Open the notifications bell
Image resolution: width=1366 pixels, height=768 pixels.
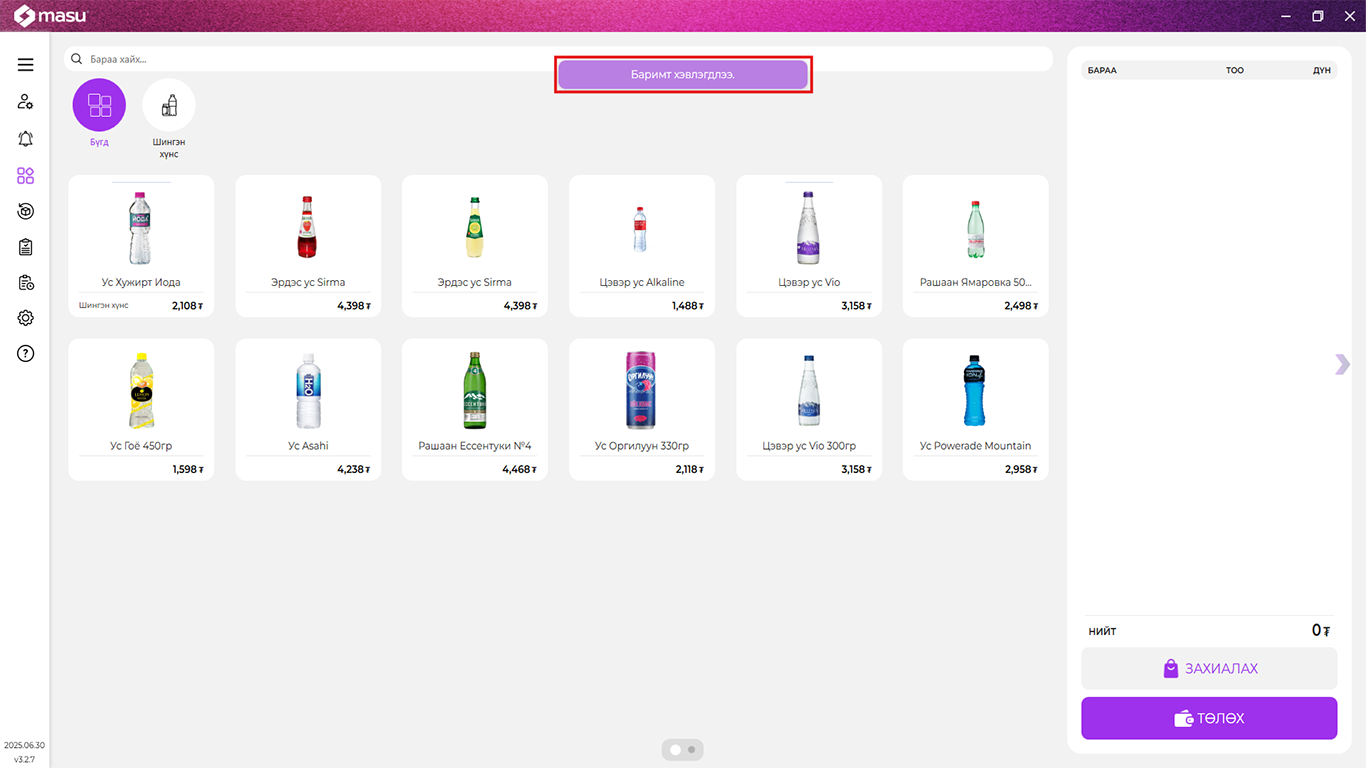click(25, 139)
